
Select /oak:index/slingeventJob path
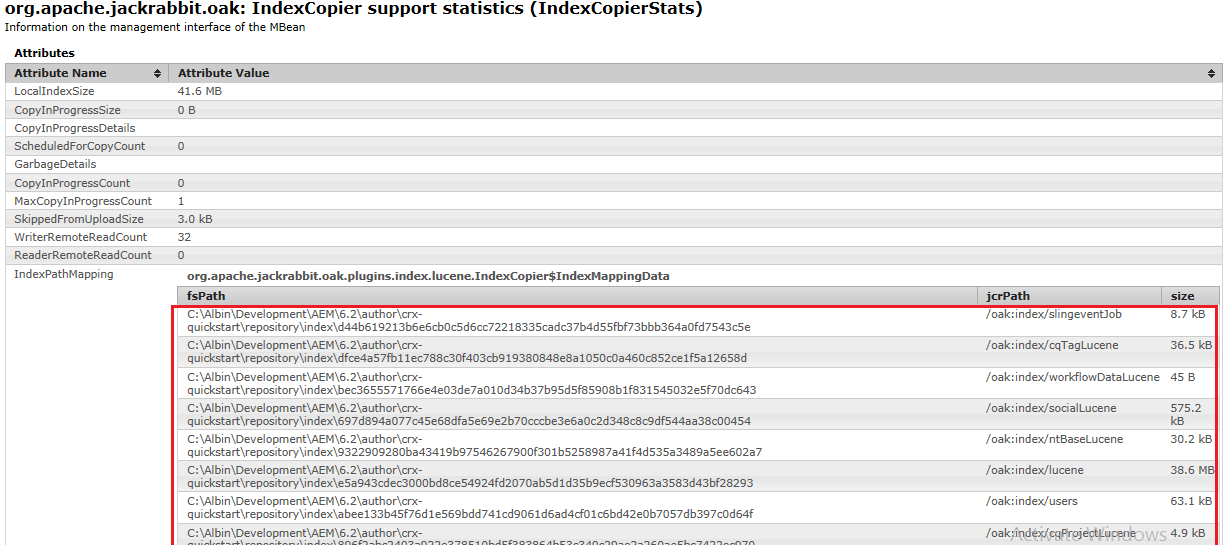click(x=1054, y=314)
